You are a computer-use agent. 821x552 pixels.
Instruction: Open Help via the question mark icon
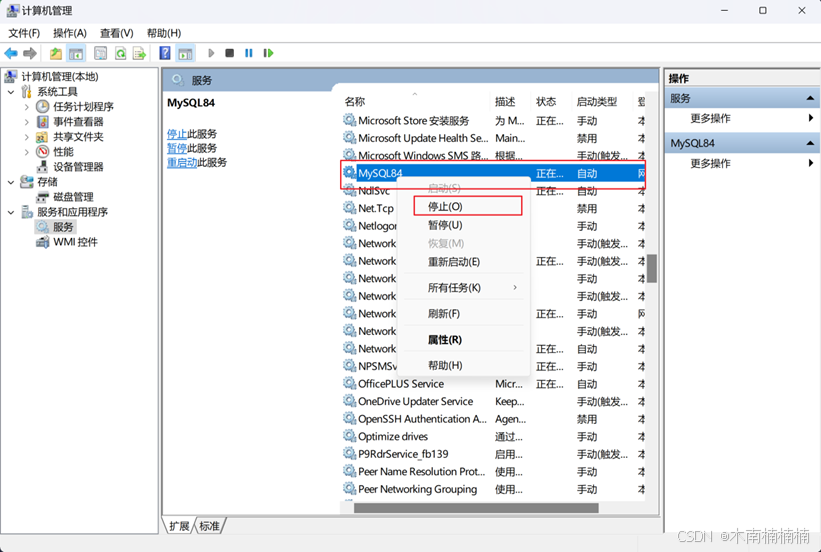[165, 53]
